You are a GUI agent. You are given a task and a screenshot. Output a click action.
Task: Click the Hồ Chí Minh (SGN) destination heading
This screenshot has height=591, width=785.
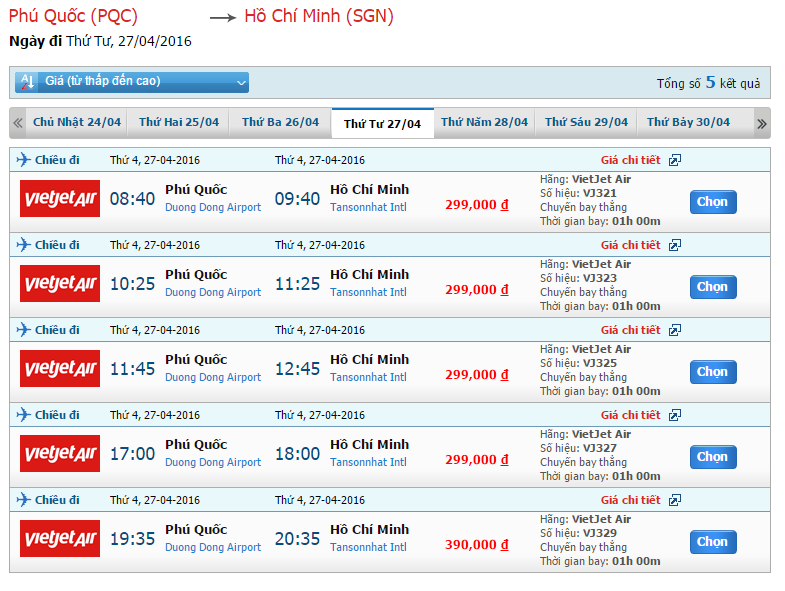(319, 16)
